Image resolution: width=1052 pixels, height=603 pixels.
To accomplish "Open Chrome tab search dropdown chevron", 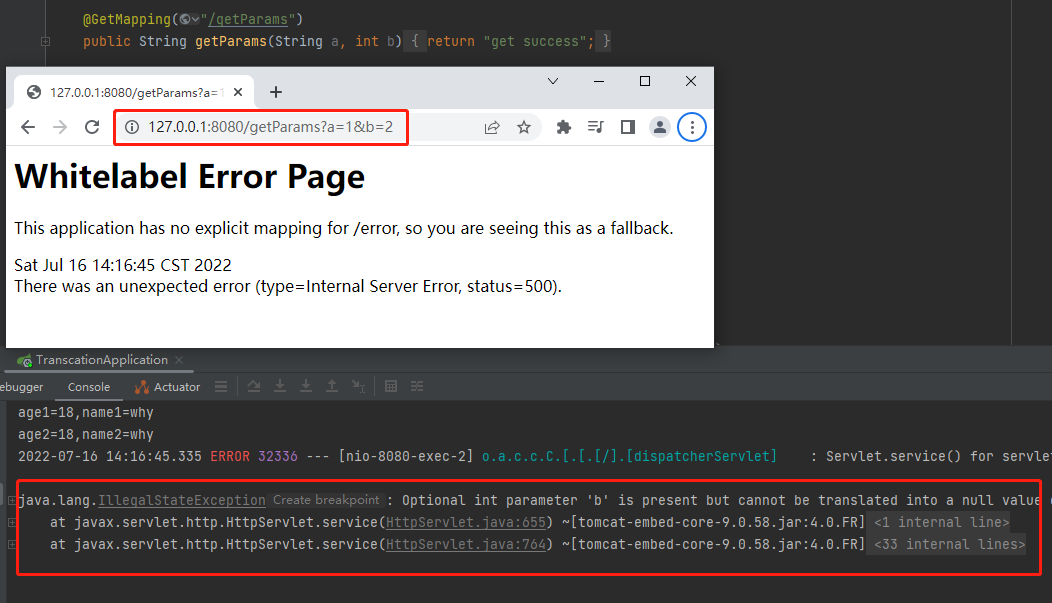I will tap(553, 81).
